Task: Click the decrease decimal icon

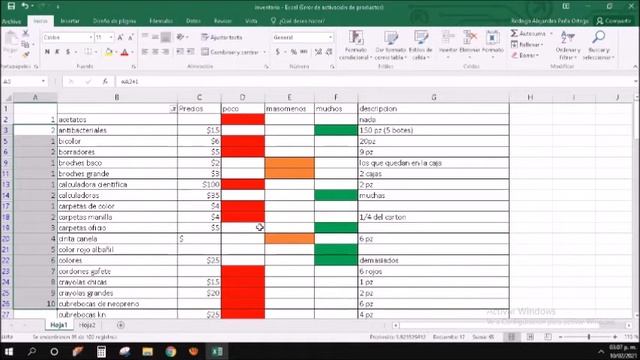Action: pos(329,52)
